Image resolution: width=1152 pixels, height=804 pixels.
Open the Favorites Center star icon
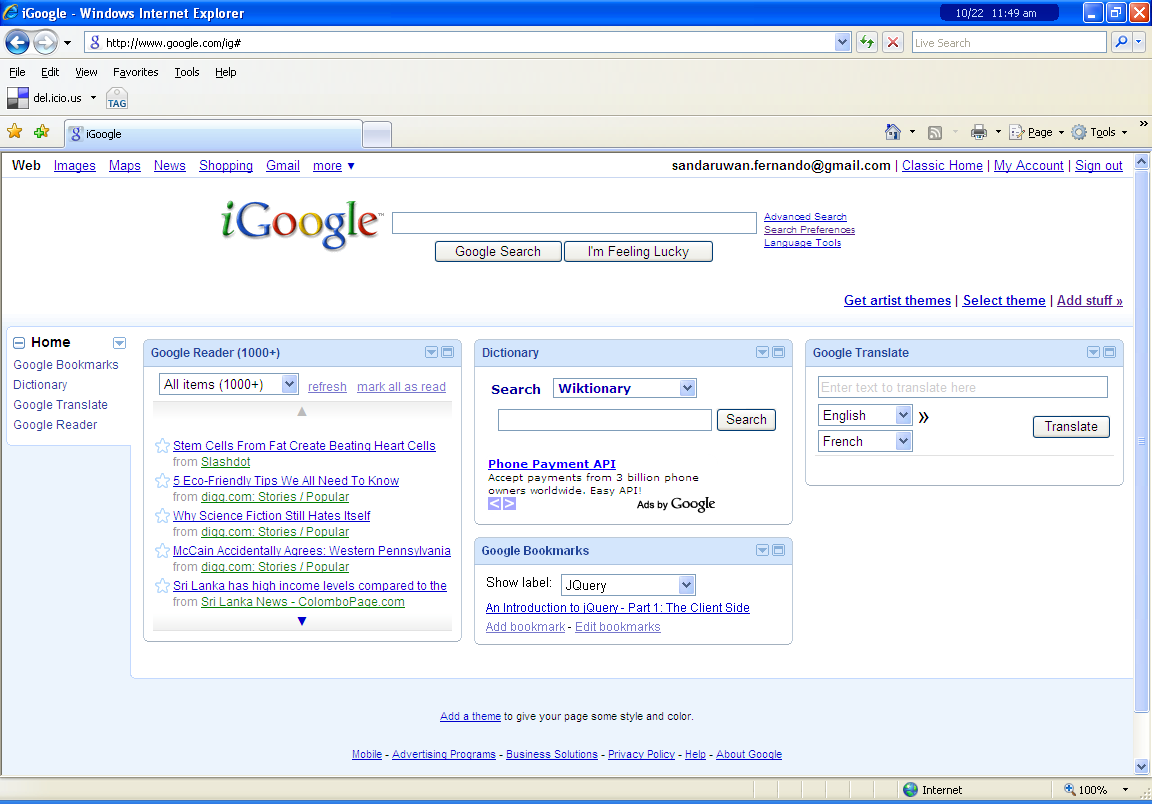(15, 132)
